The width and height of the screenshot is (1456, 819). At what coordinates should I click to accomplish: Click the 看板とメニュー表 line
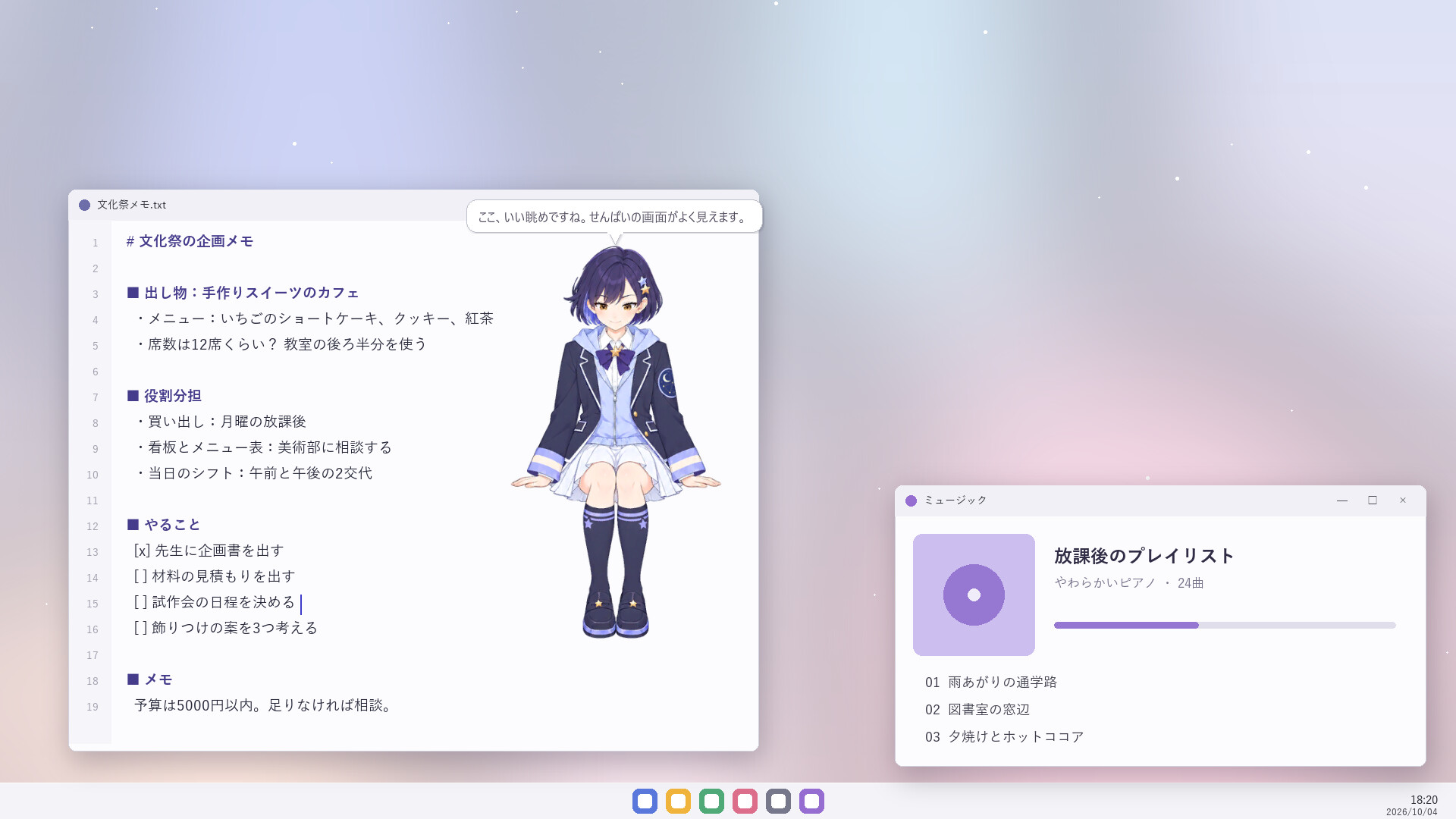tap(263, 447)
